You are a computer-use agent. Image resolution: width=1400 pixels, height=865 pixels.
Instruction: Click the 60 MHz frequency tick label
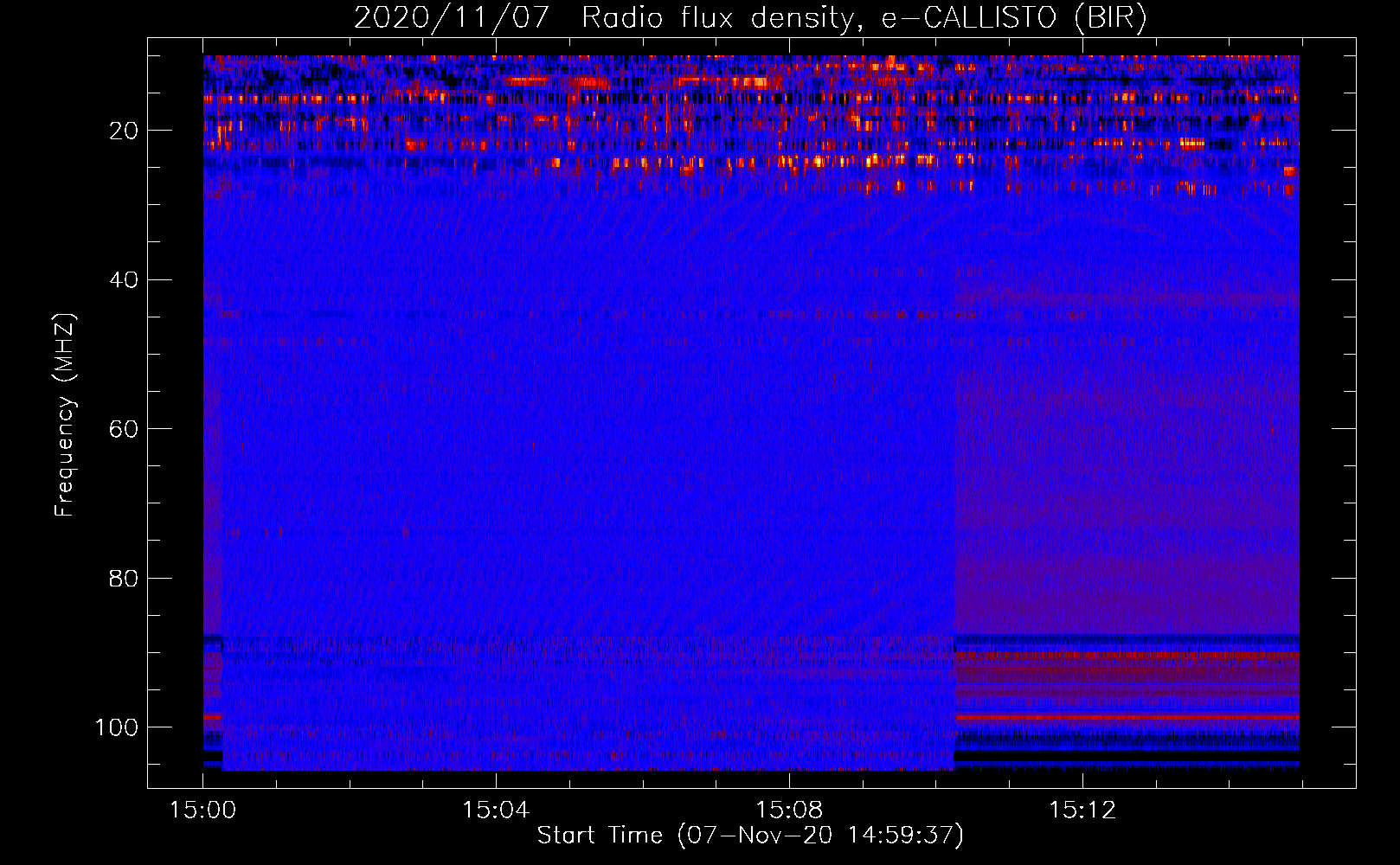(124, 429)
